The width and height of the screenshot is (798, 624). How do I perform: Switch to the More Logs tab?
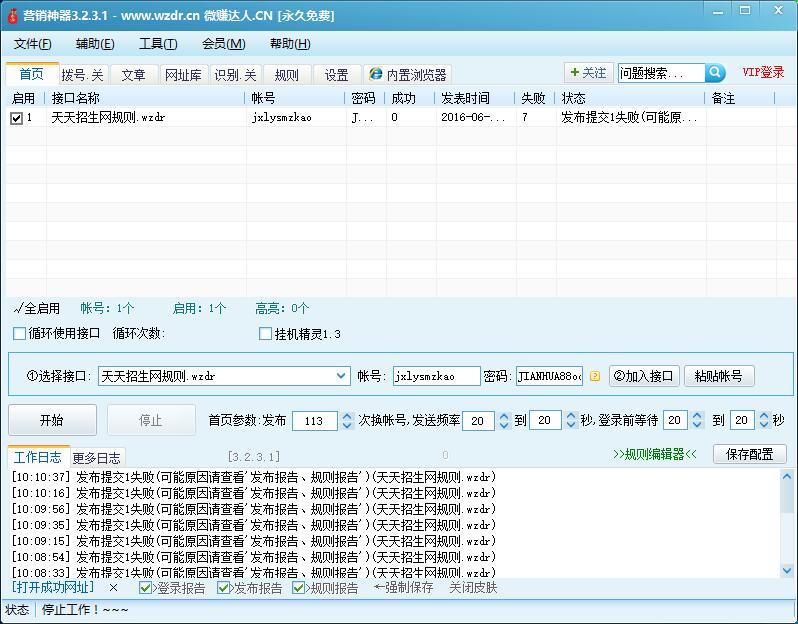[96, 458]
